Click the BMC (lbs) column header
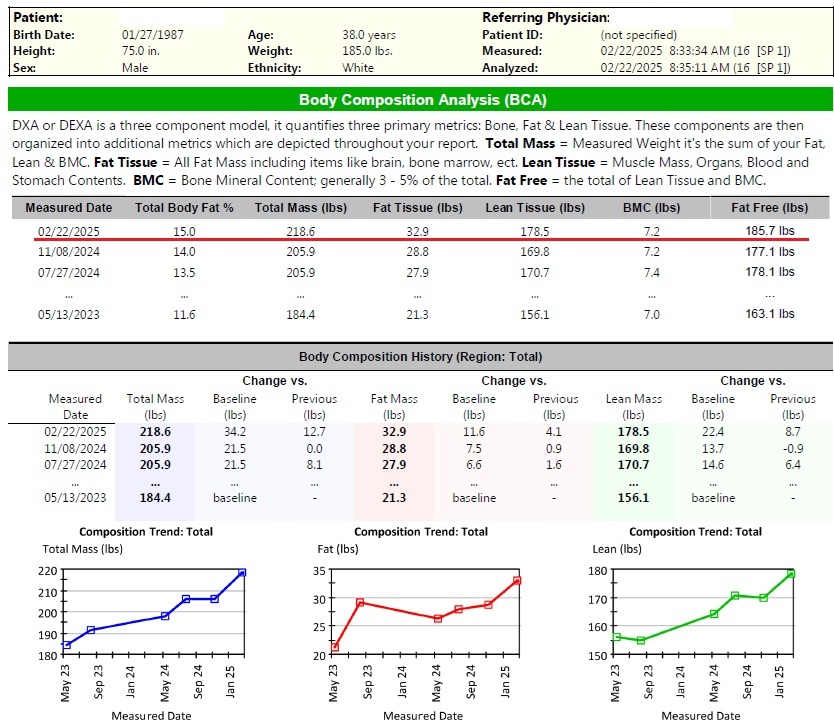The height and width of the screenshot is (728, 834). click(652, 207)
